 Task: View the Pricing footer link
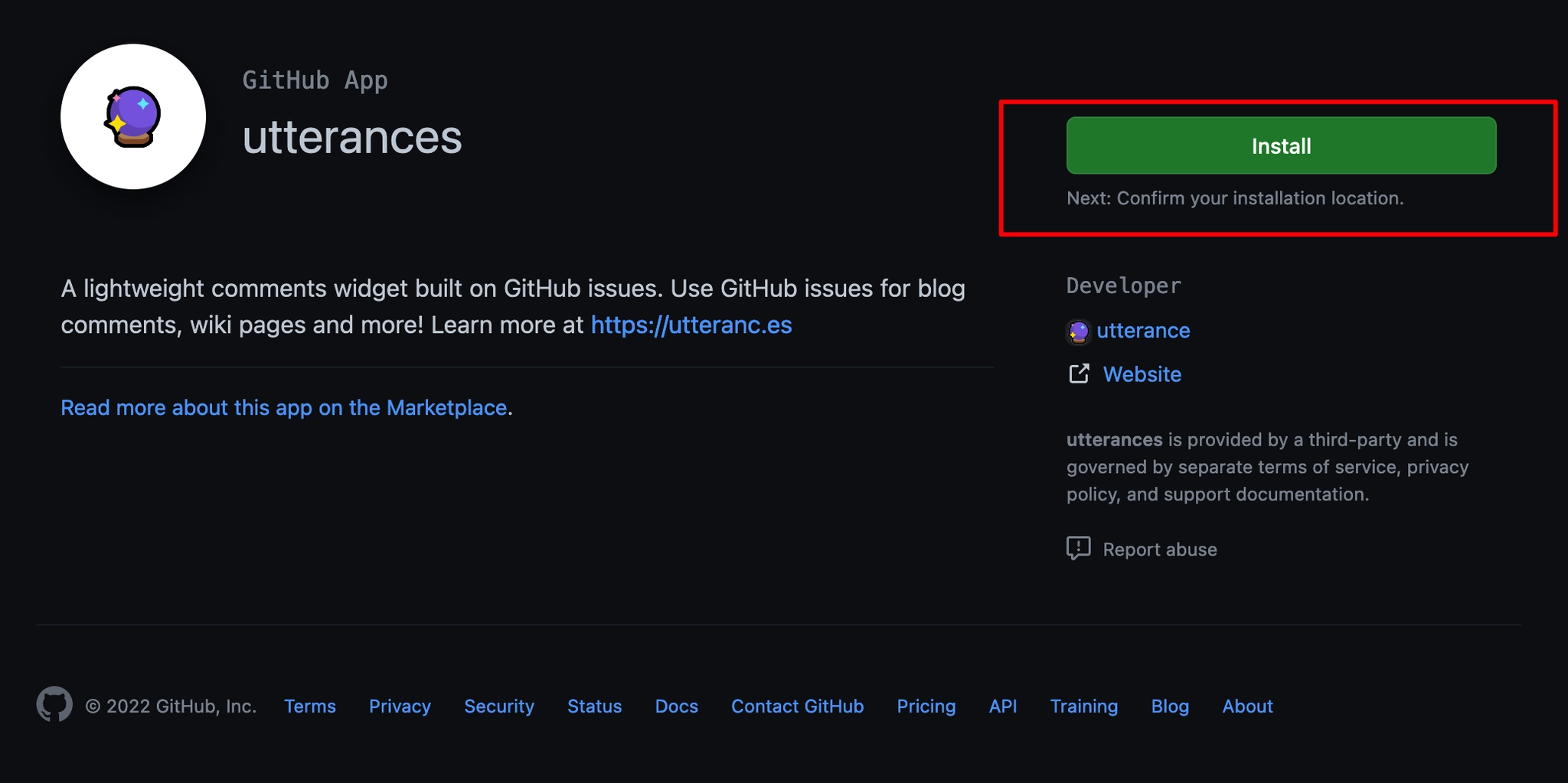(x=926, y=706)
